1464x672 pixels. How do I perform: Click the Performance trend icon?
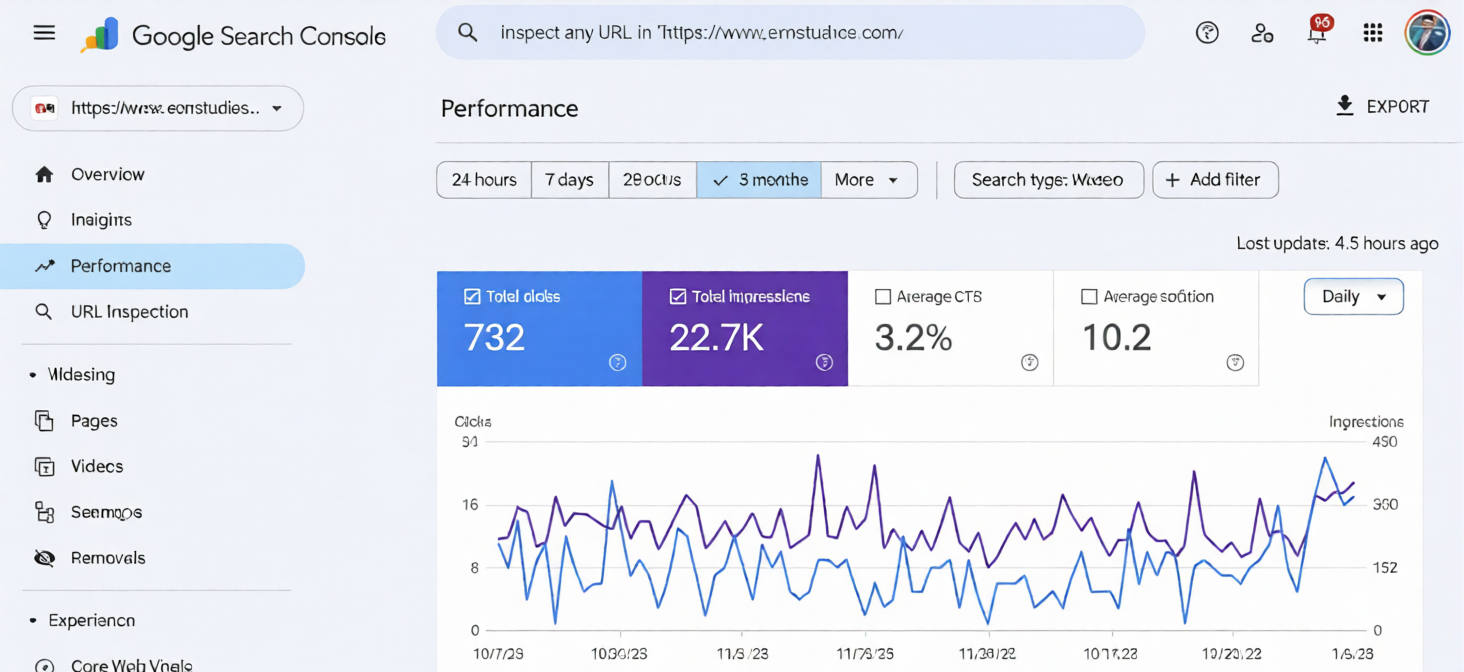[x=44, y=266]
